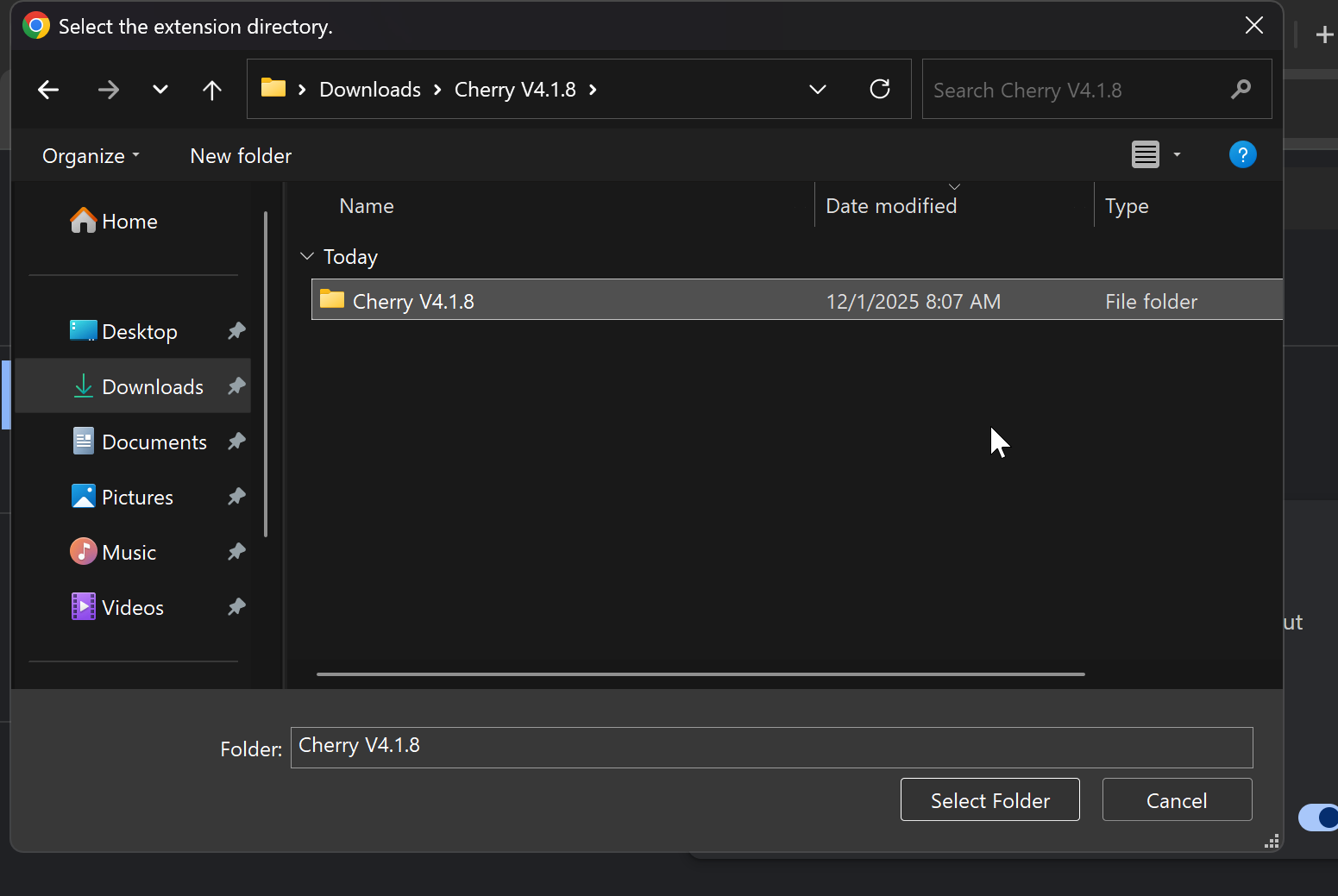Click the Select Folder button
1338x896 pixels.
[989, 799]
